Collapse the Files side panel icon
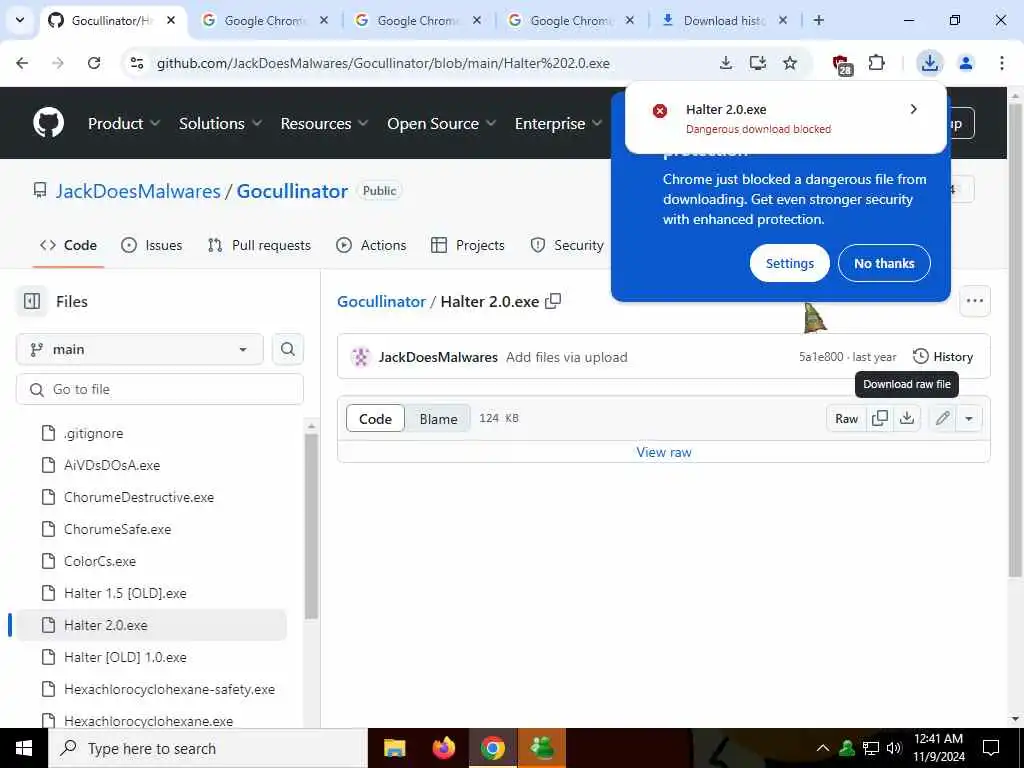Screen dimensions: 1024x768 pyautogui.click(x=32, y=301)
